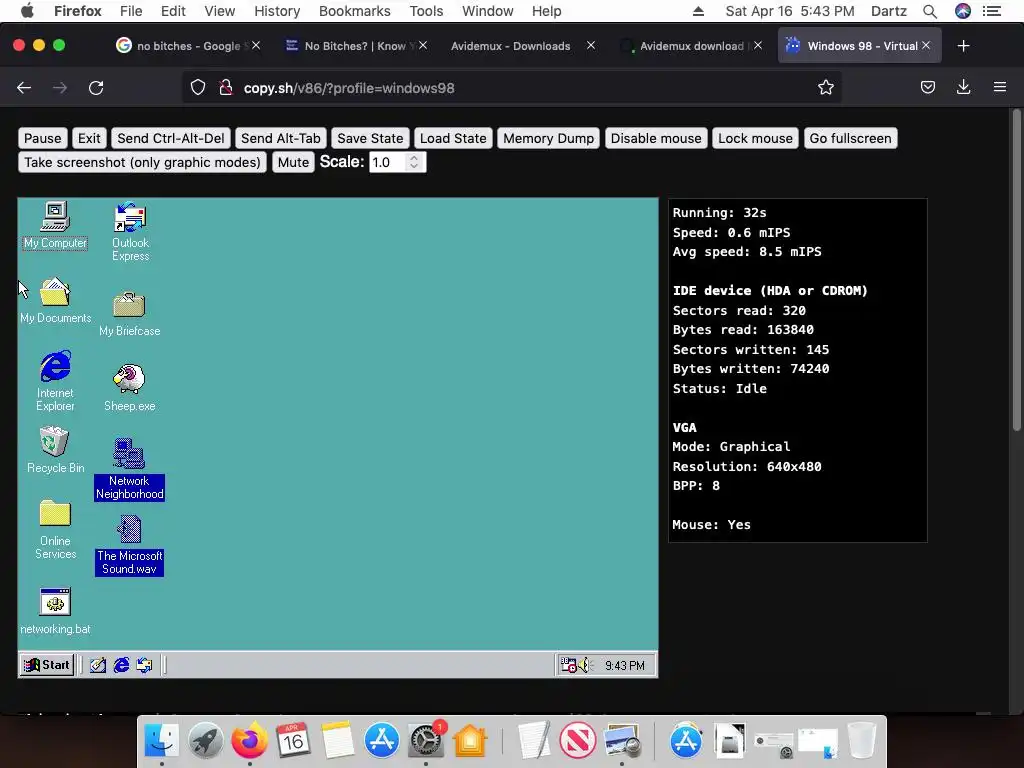
Task: Open a new Firefox tab
Action: pos(963,46)
